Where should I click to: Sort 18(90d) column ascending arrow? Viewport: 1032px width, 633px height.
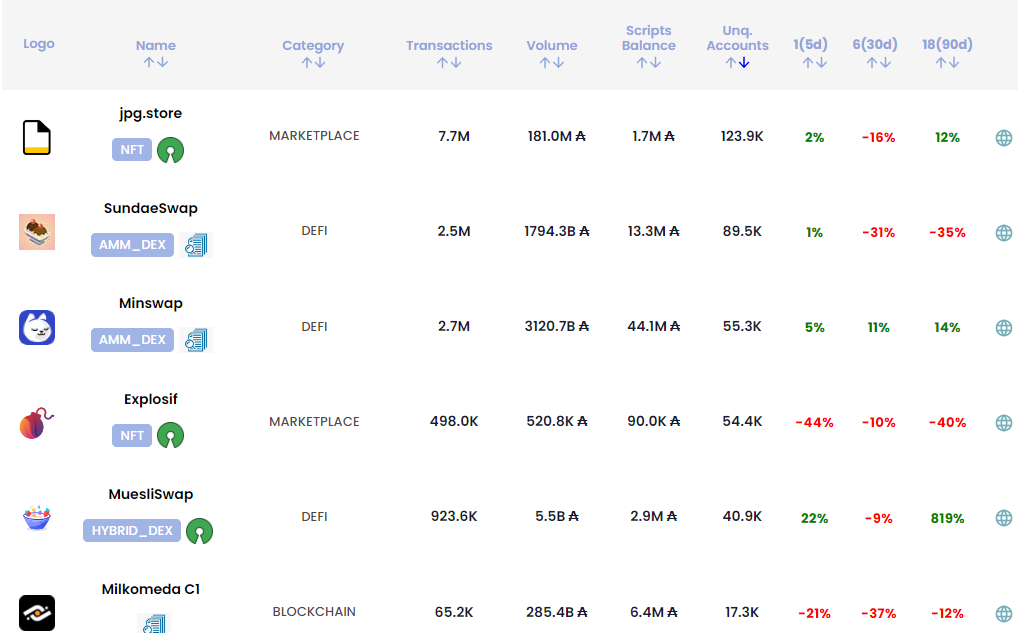click(941, 63)
